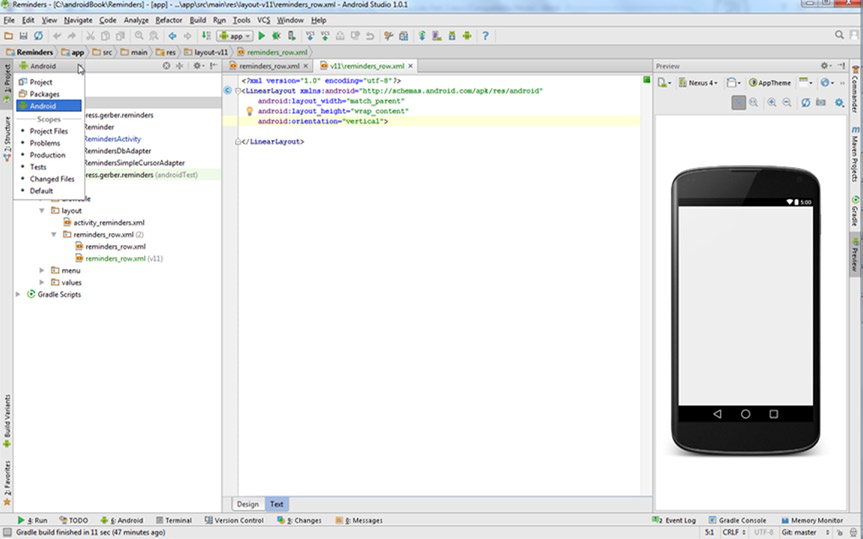Viewport: 863px width, 539px height.
Task: Click the Save All toolbar icon
Action: pyautogui.click(x=23, y=36)
